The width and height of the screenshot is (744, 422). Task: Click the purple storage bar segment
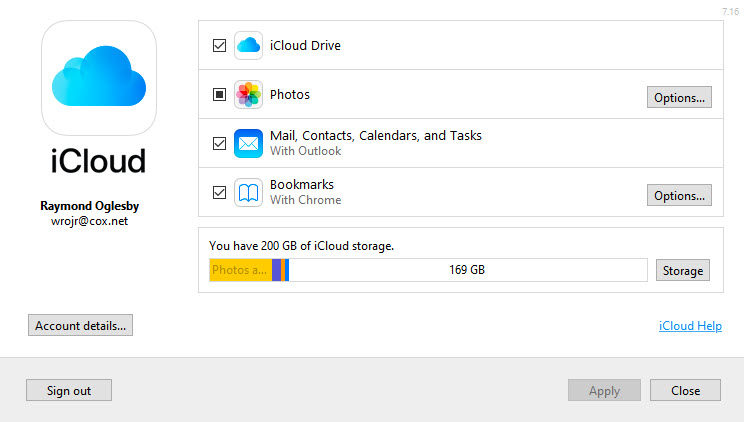(x=276, y=270)
